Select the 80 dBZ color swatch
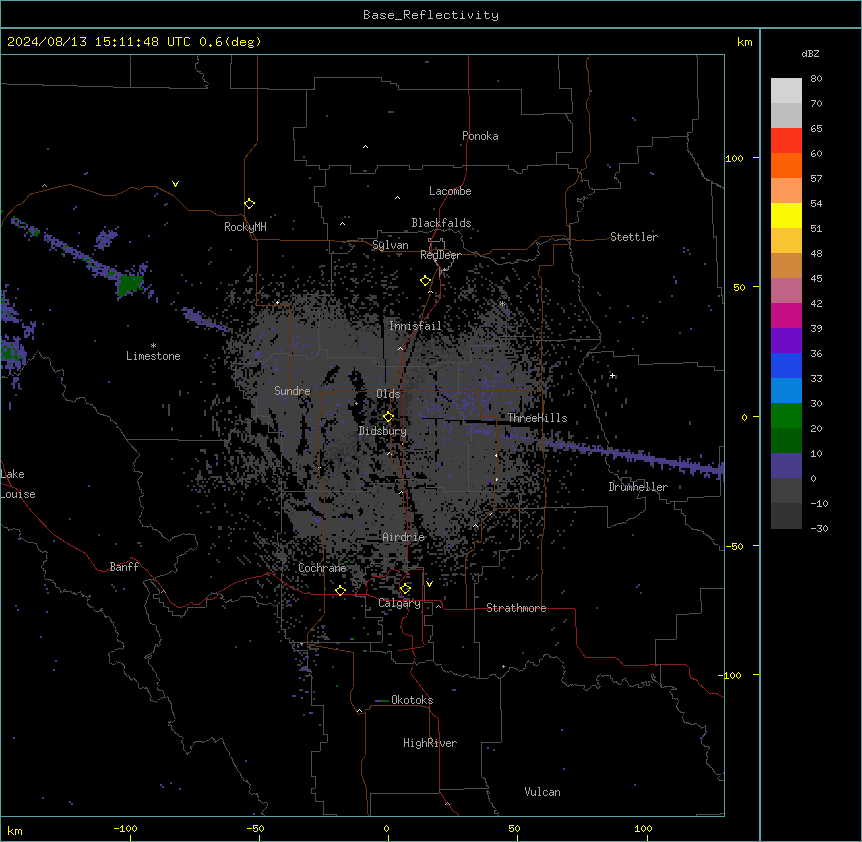The height and width of the screenshot is (842, 862). (x=786, y=91)
